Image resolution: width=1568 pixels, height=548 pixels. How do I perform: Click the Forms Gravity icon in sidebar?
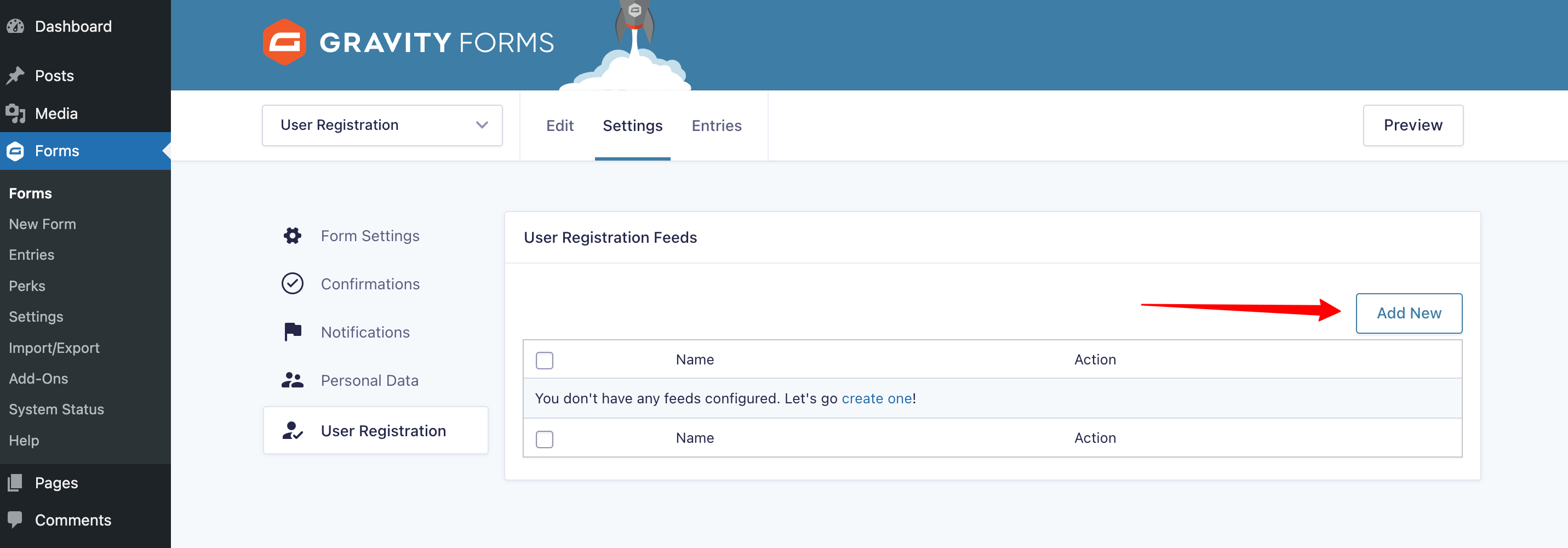pos(15,151)
